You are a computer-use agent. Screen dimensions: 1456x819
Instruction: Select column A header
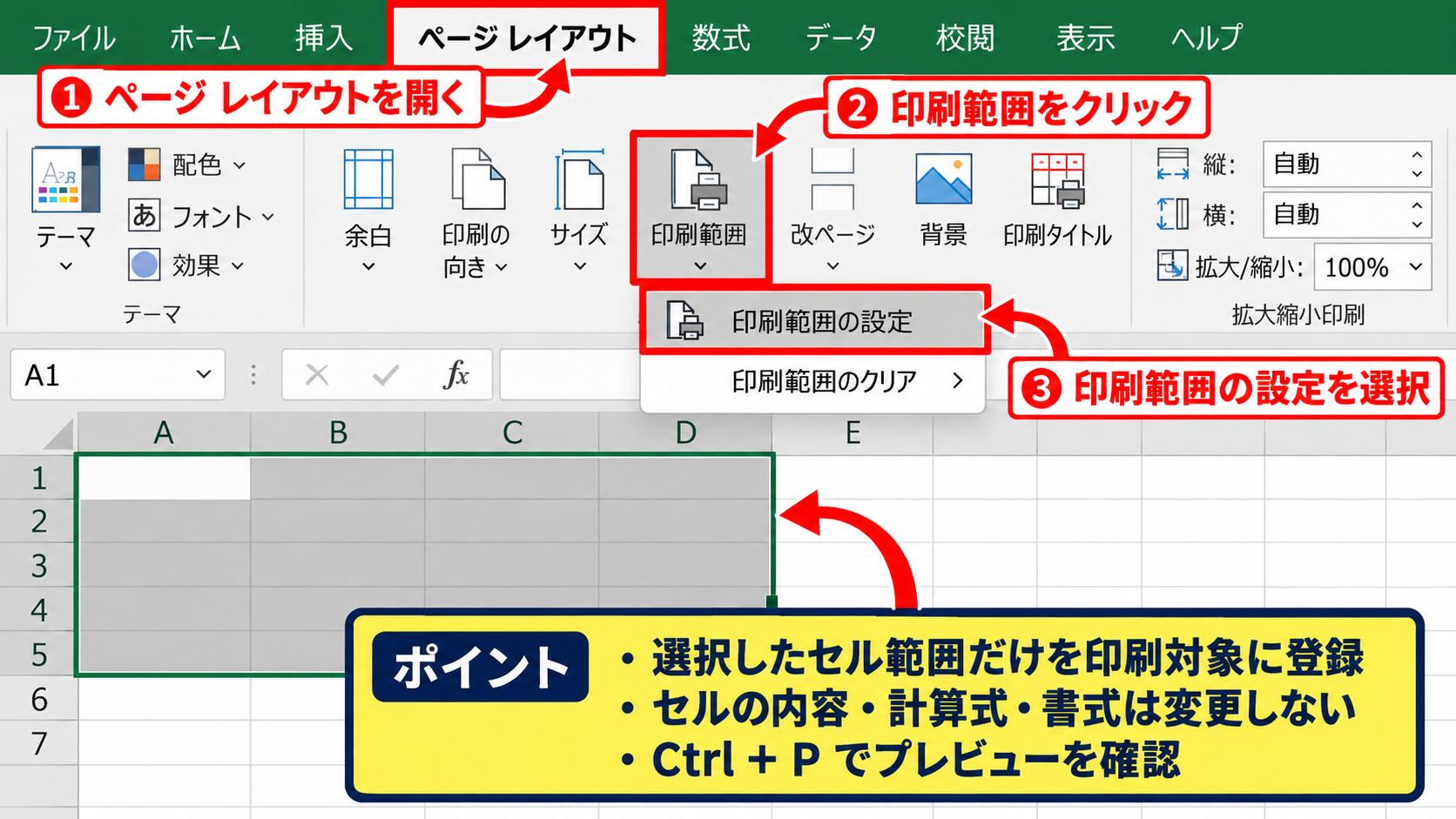(164, 433)
